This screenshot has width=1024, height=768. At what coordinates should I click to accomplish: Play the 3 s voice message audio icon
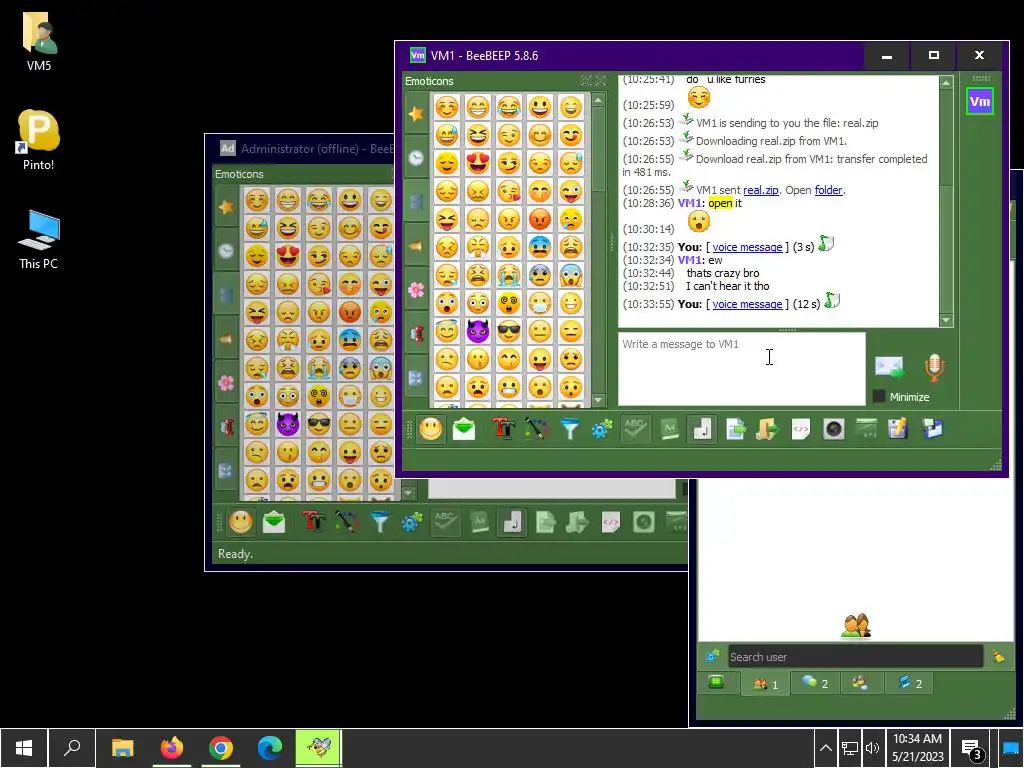click(x=826, y=244)
